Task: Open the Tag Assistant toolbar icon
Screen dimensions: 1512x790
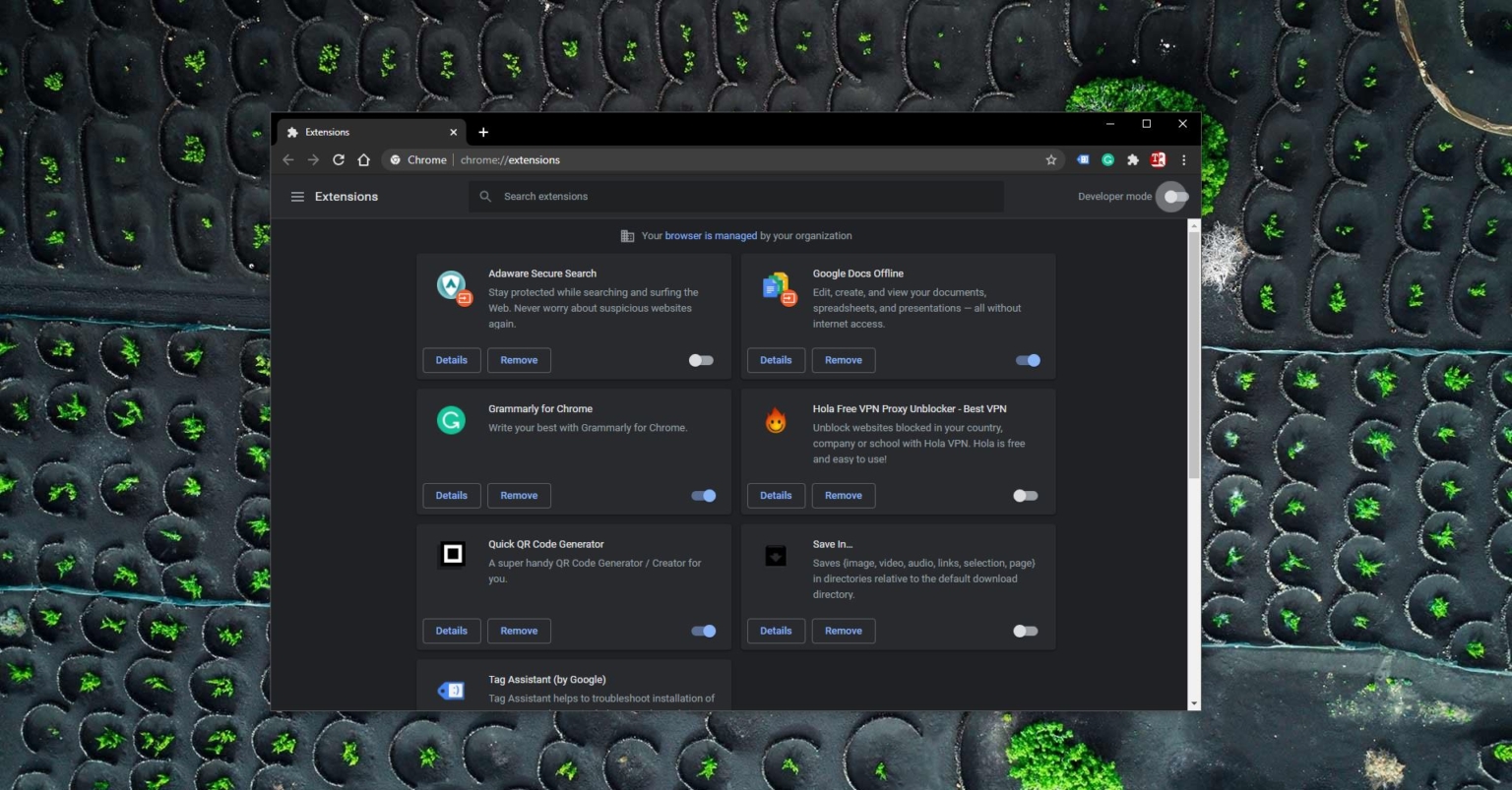Action: click(1083, 159)
